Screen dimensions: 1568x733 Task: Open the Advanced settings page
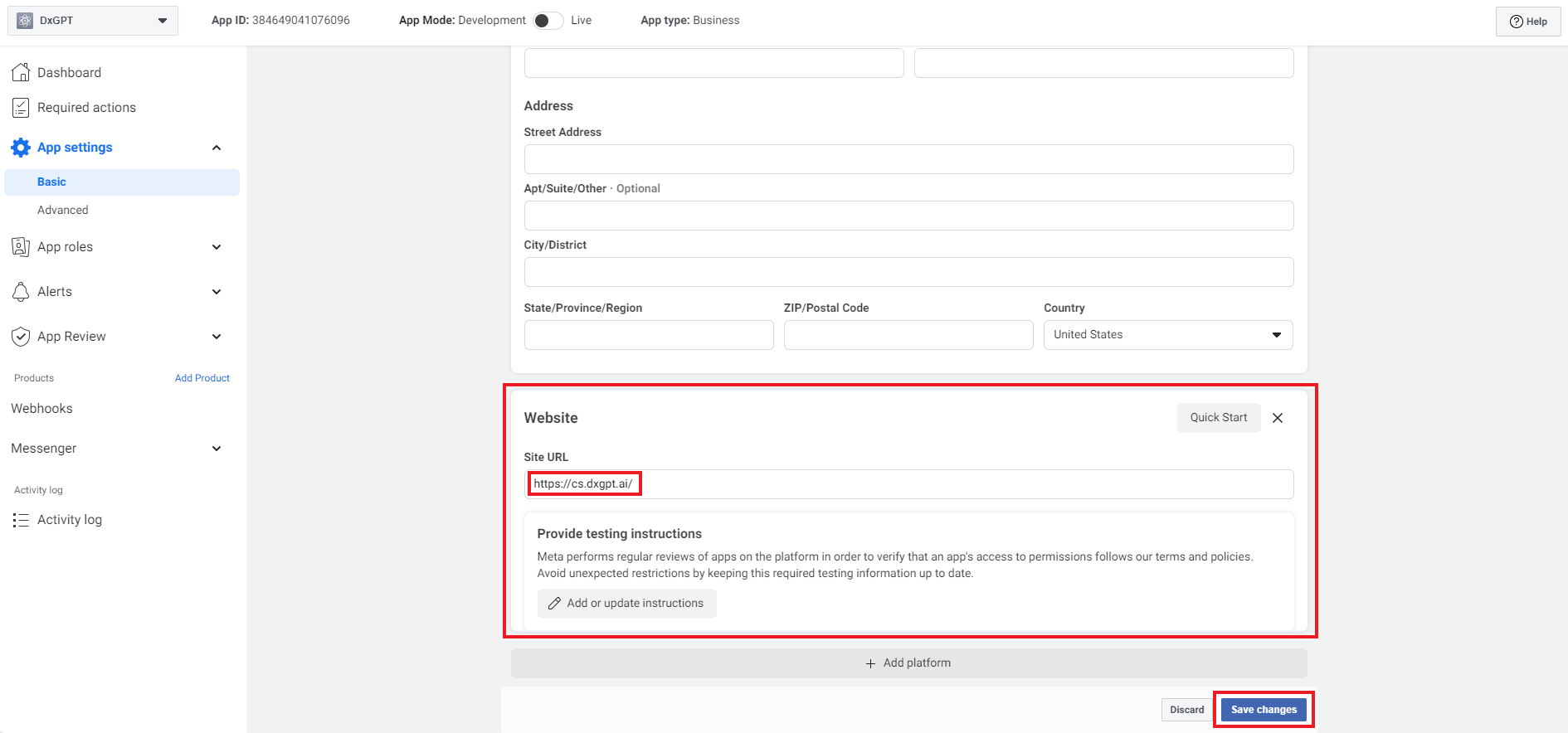(63, 211)
